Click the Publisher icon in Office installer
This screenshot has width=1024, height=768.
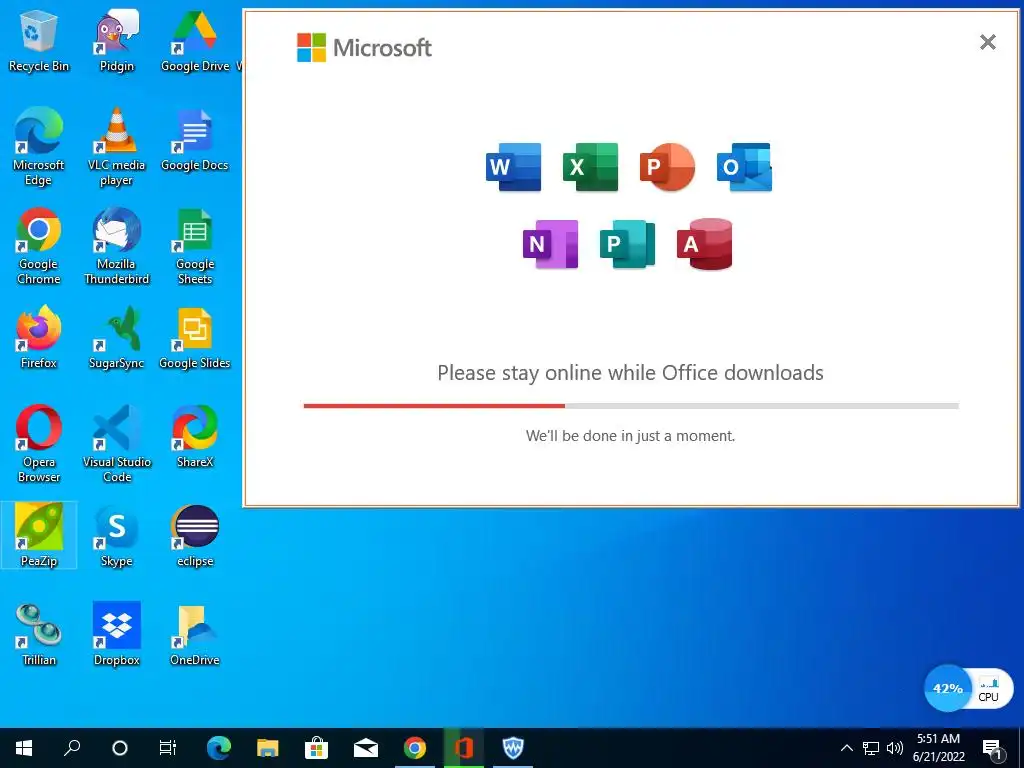(628, 244)
